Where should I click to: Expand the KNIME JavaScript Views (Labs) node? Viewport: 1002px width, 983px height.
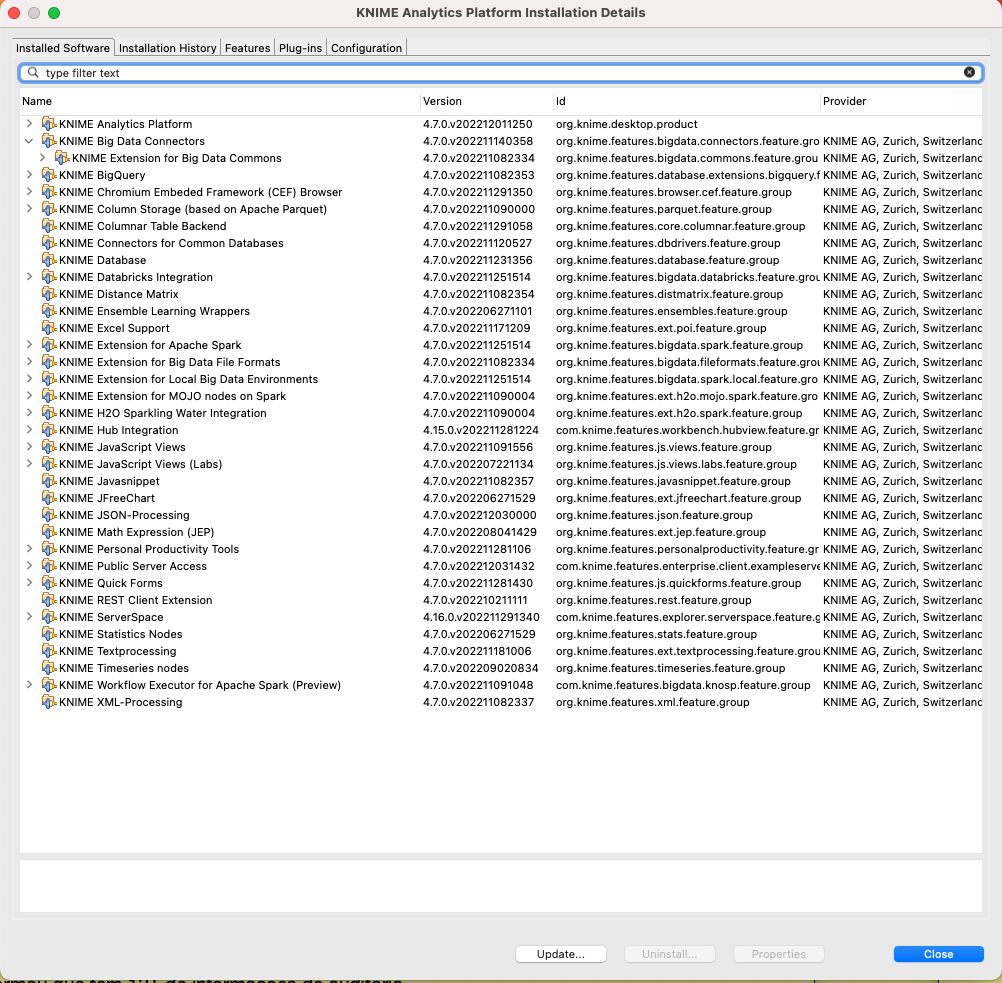point(29,463)
